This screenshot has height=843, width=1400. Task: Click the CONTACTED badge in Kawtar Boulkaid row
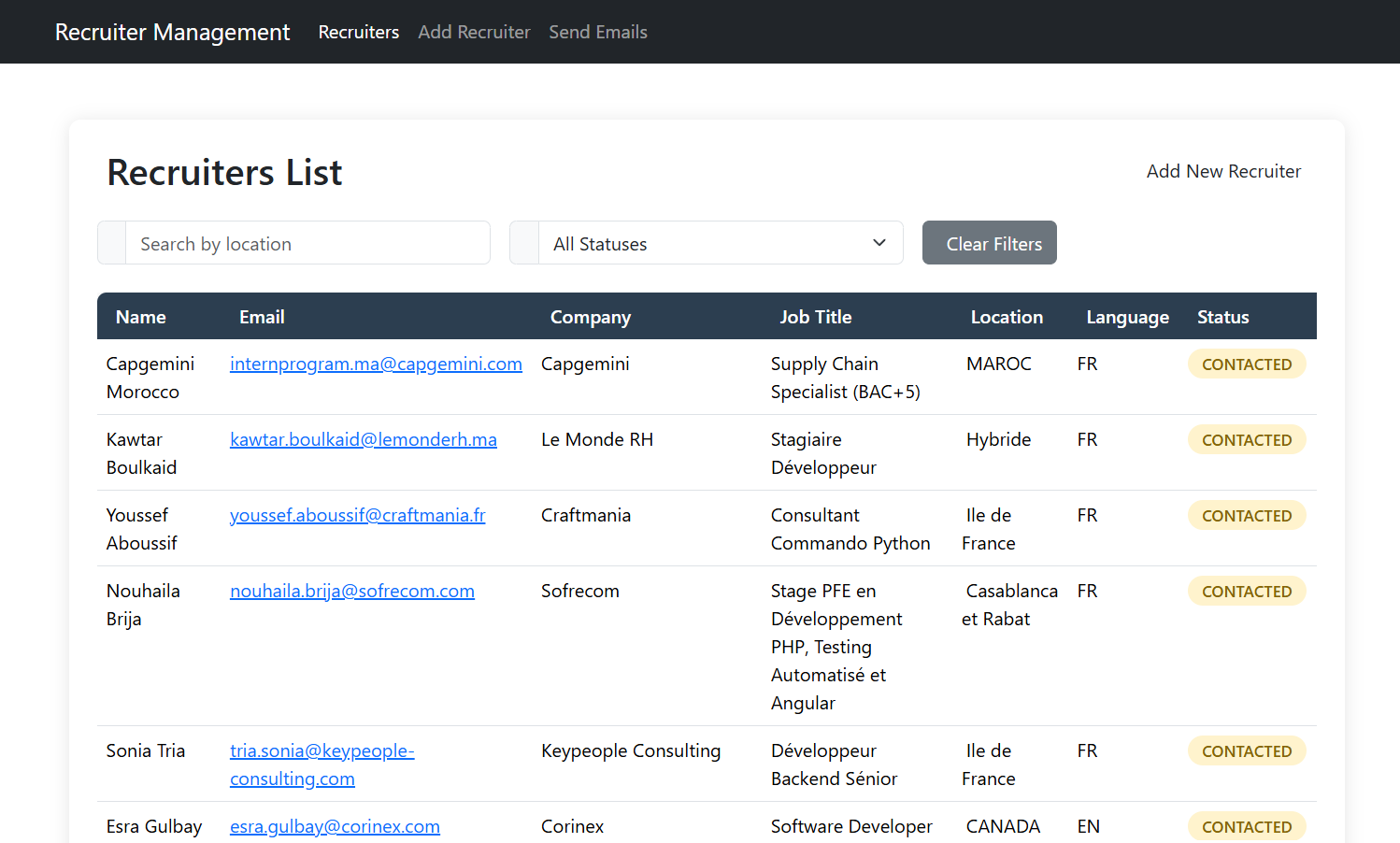(x=1247, y=439)
